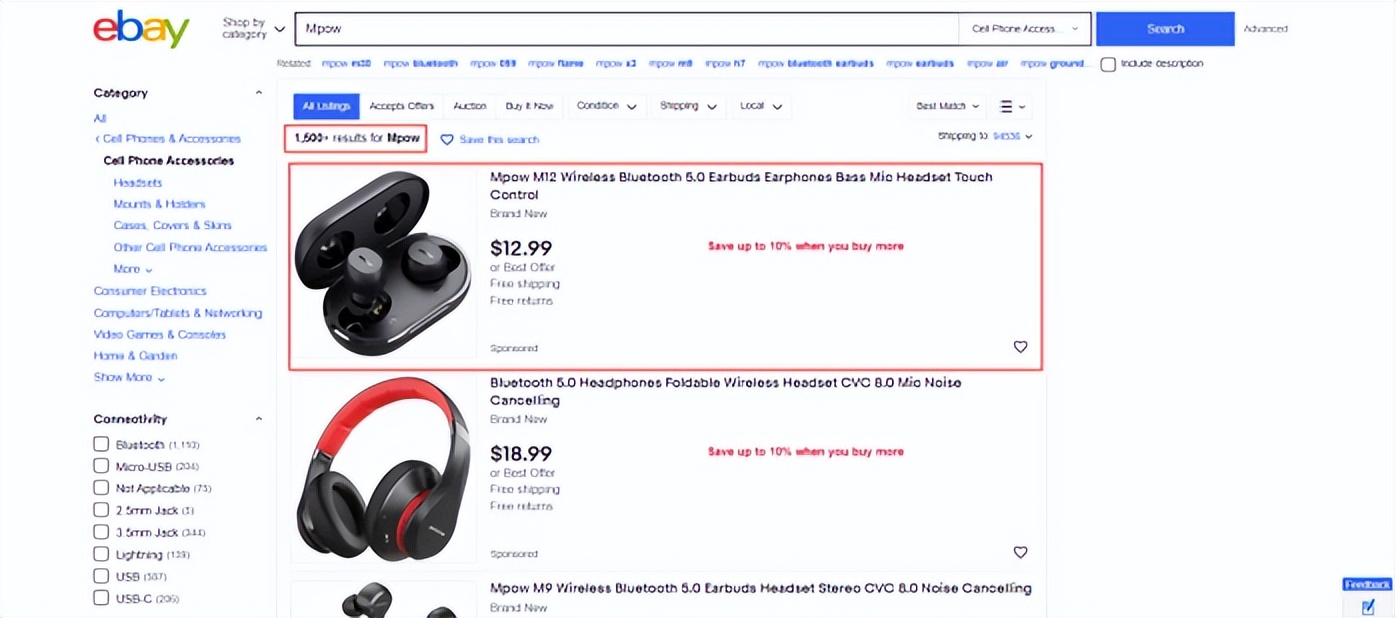Open the Headsets category link
The height and width of the screenshot is (618, 1396).
[137, 183]
